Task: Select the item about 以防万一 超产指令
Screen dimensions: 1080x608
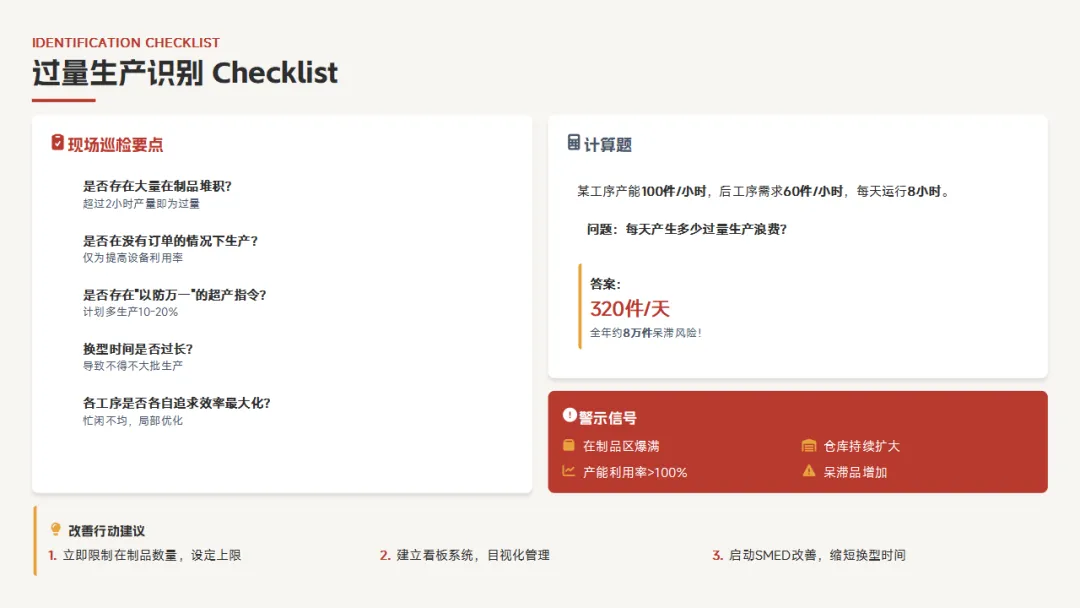Action: [x=174, y=295]
